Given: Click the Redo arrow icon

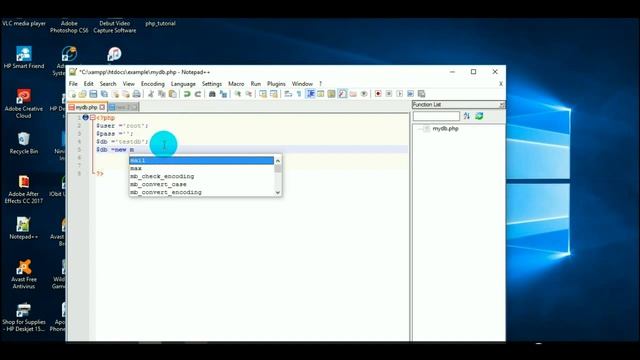Looking at the screenshot, I should [198, 94].
